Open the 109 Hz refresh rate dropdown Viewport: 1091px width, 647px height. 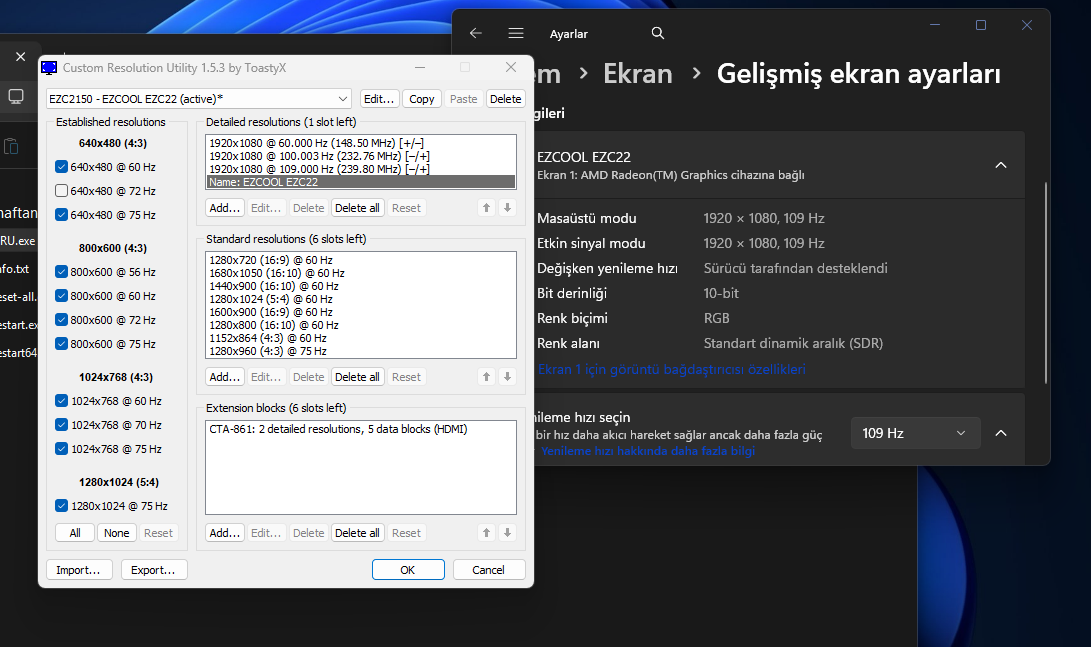point(916,433)
